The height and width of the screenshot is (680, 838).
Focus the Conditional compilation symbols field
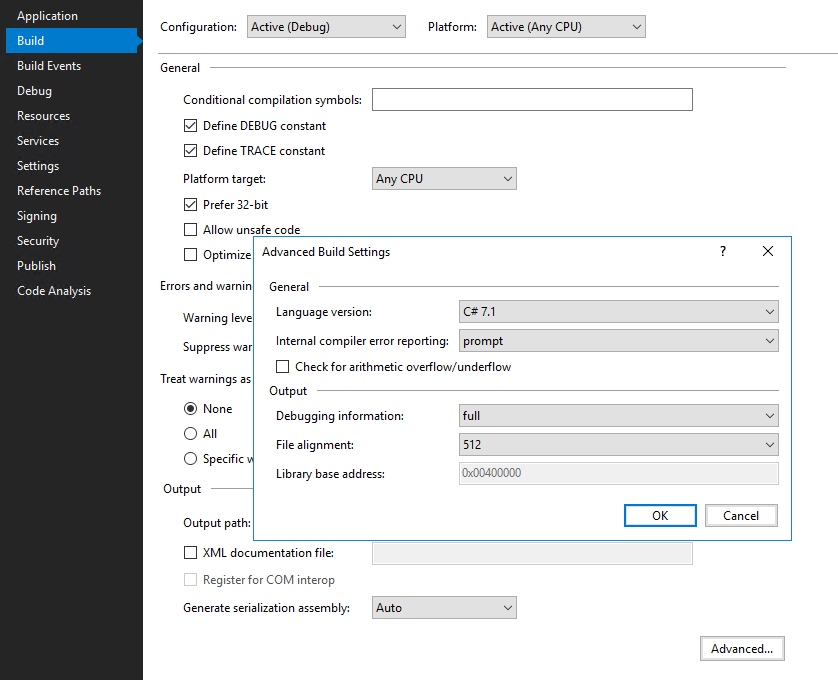[532, 99]
